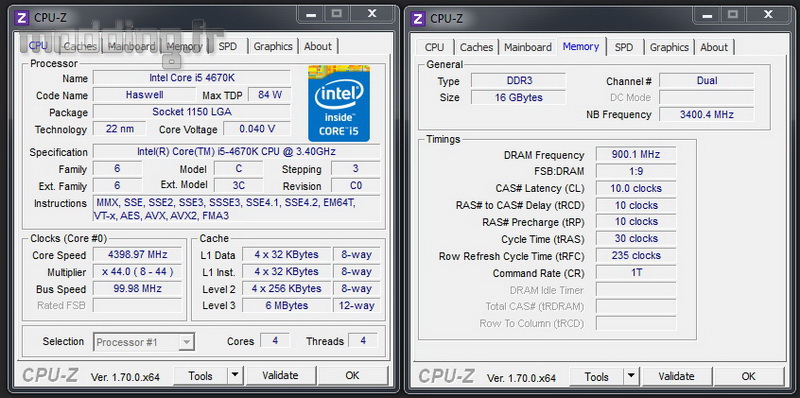The image size is (800, 398).
Task: Click the Multiplier value x 44.0 ( 8 - 44 )
Action: [137, 271]
